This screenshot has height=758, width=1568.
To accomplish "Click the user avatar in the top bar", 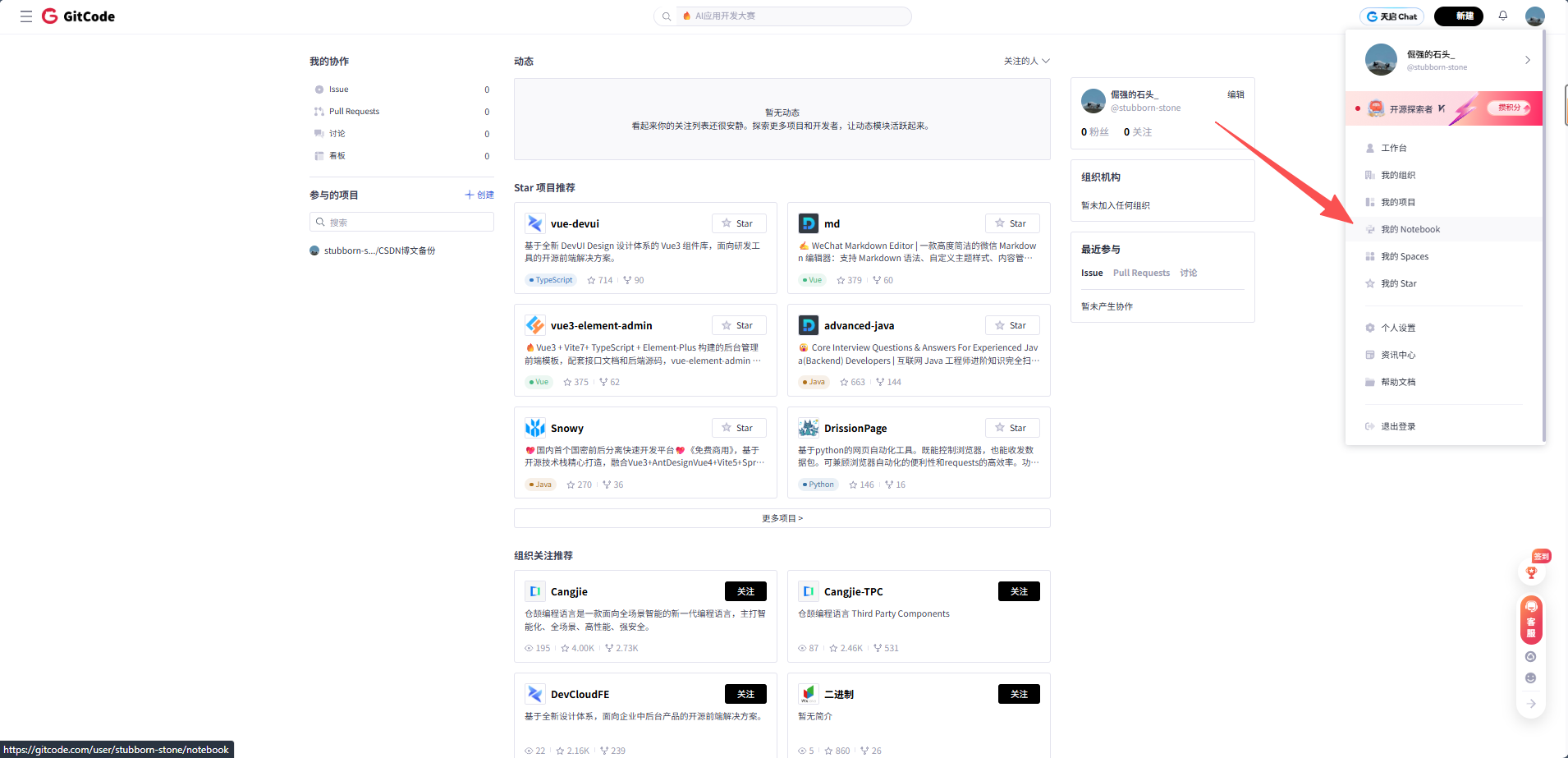I will click(x=1534, y=16).
